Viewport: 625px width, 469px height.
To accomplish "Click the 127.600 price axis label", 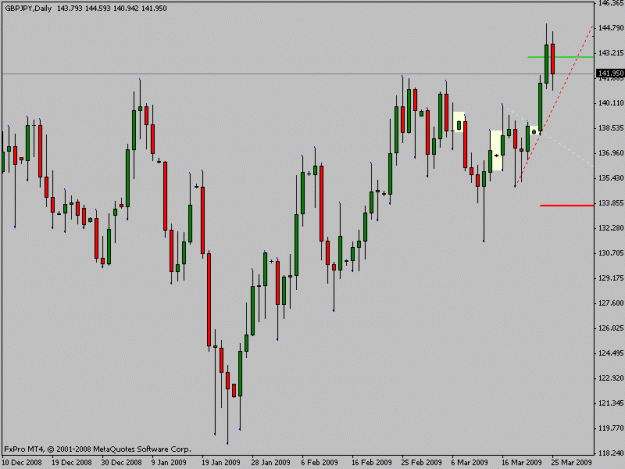I will [611, 303].
